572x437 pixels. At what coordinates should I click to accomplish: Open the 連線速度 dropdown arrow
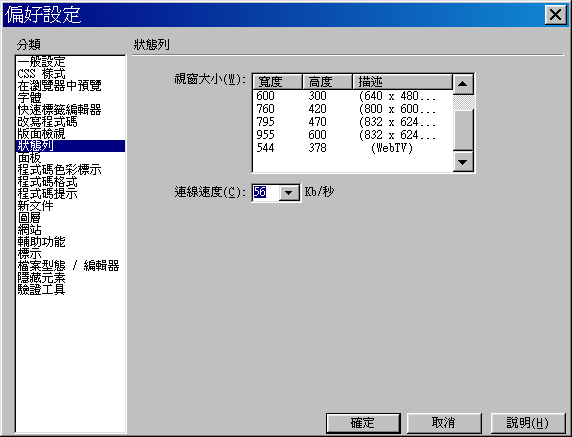pos(289,193)
